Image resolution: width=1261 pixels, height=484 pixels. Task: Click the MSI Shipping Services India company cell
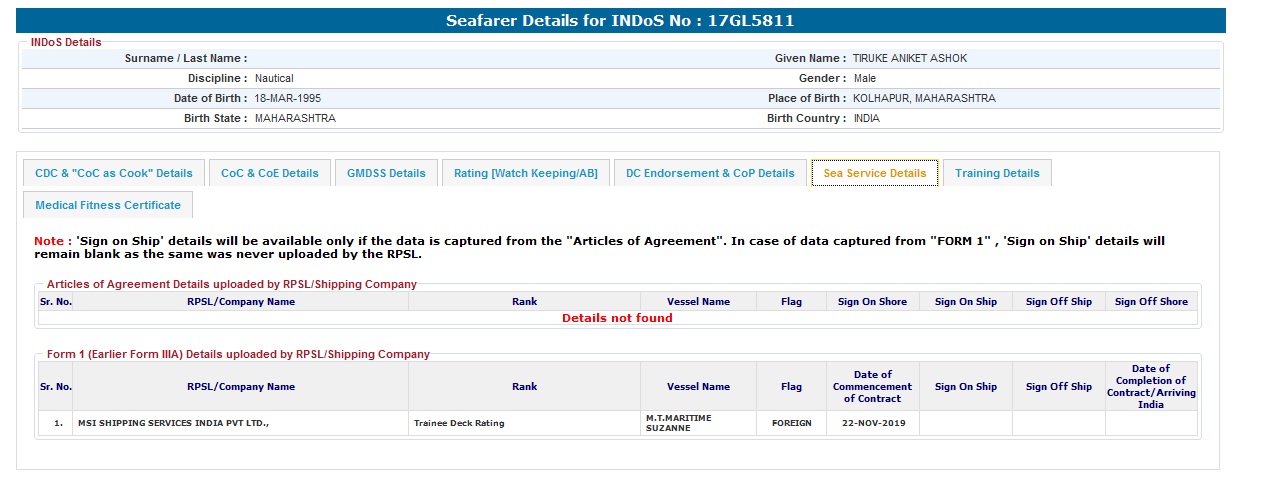click(173, 423)
